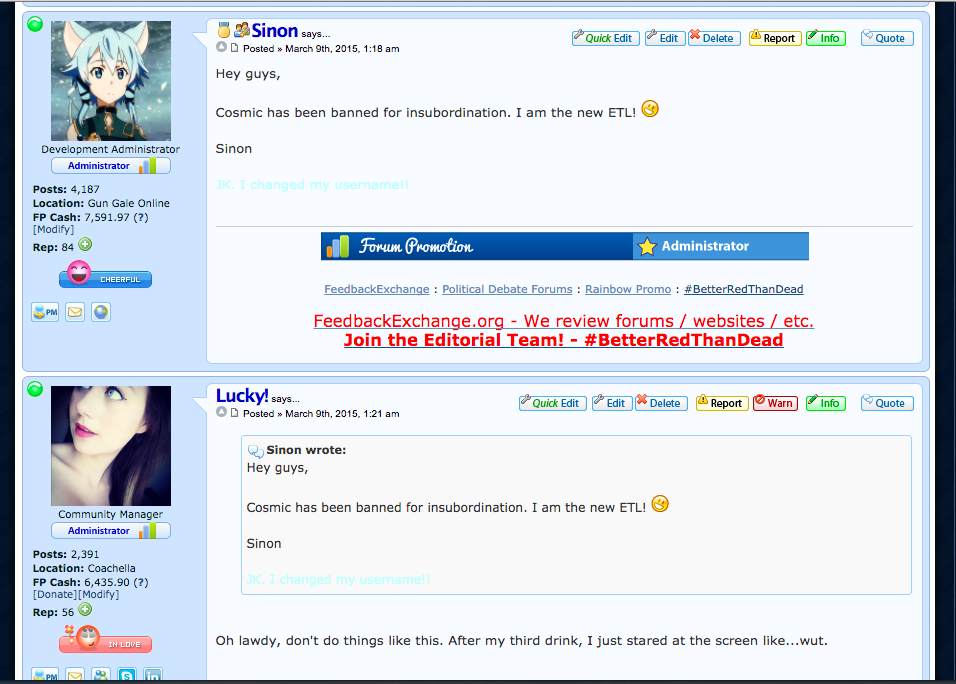
Task: Click Lucky!'s avatar photo
Action: [111, 446]
